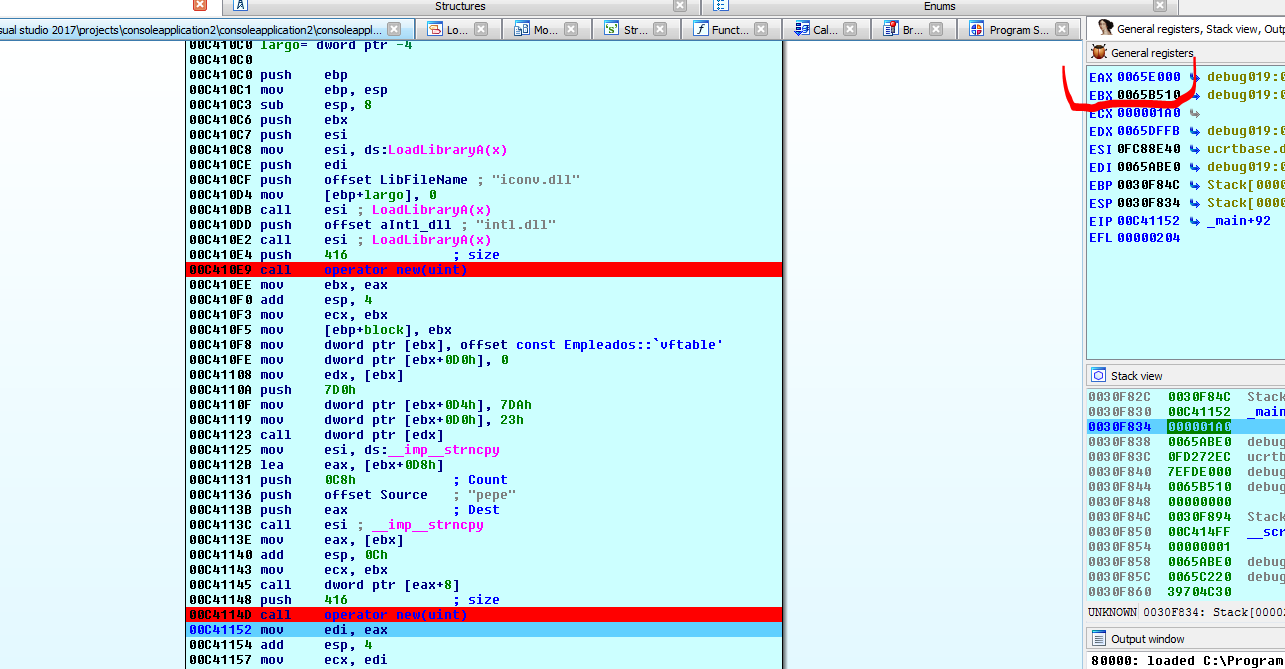Click the Strings tab icon
This screenshot has height=669, width=1285.
coord(610,30)
